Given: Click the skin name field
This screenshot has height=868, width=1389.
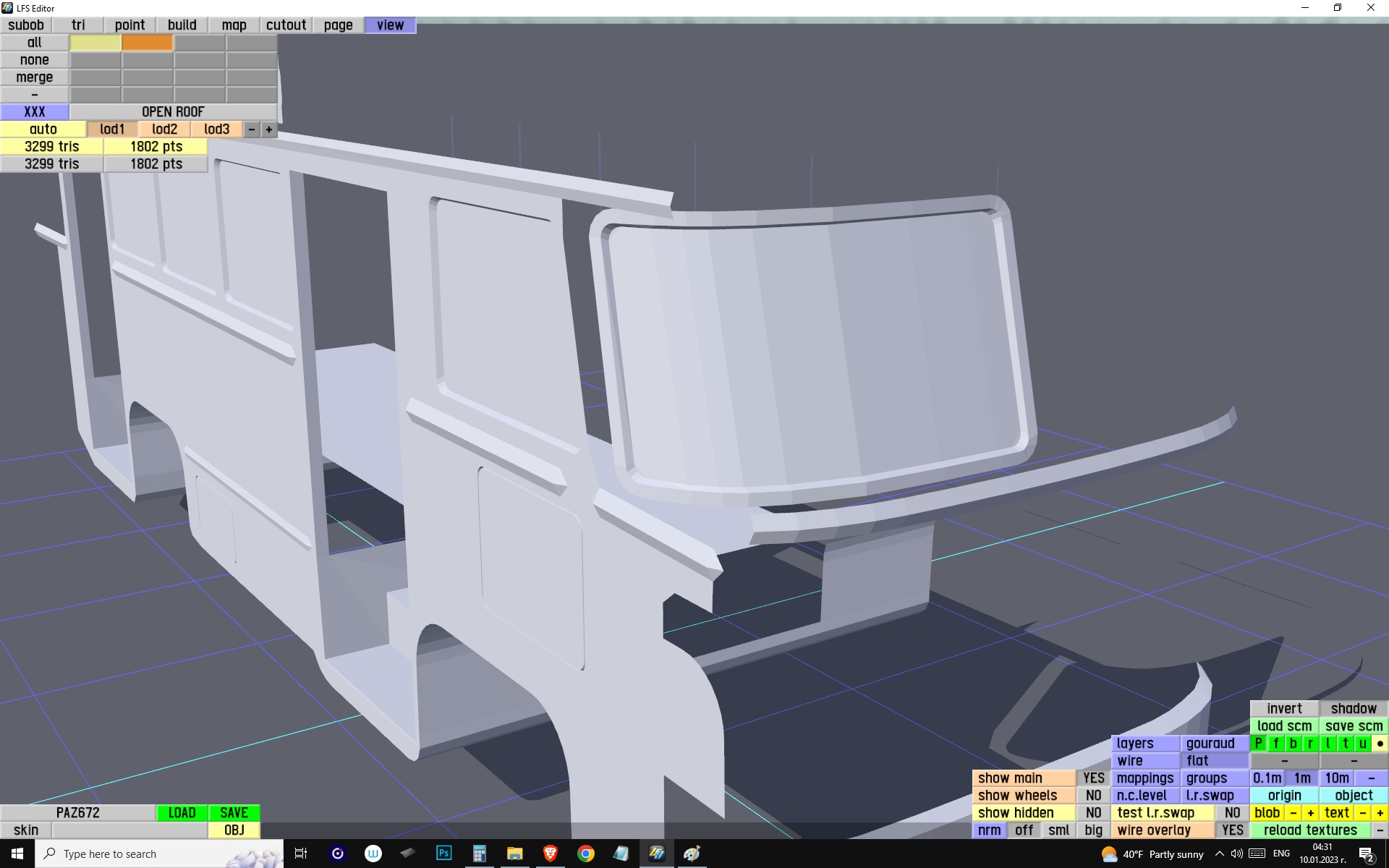Looking at the screenshot, I should point(129,830).
